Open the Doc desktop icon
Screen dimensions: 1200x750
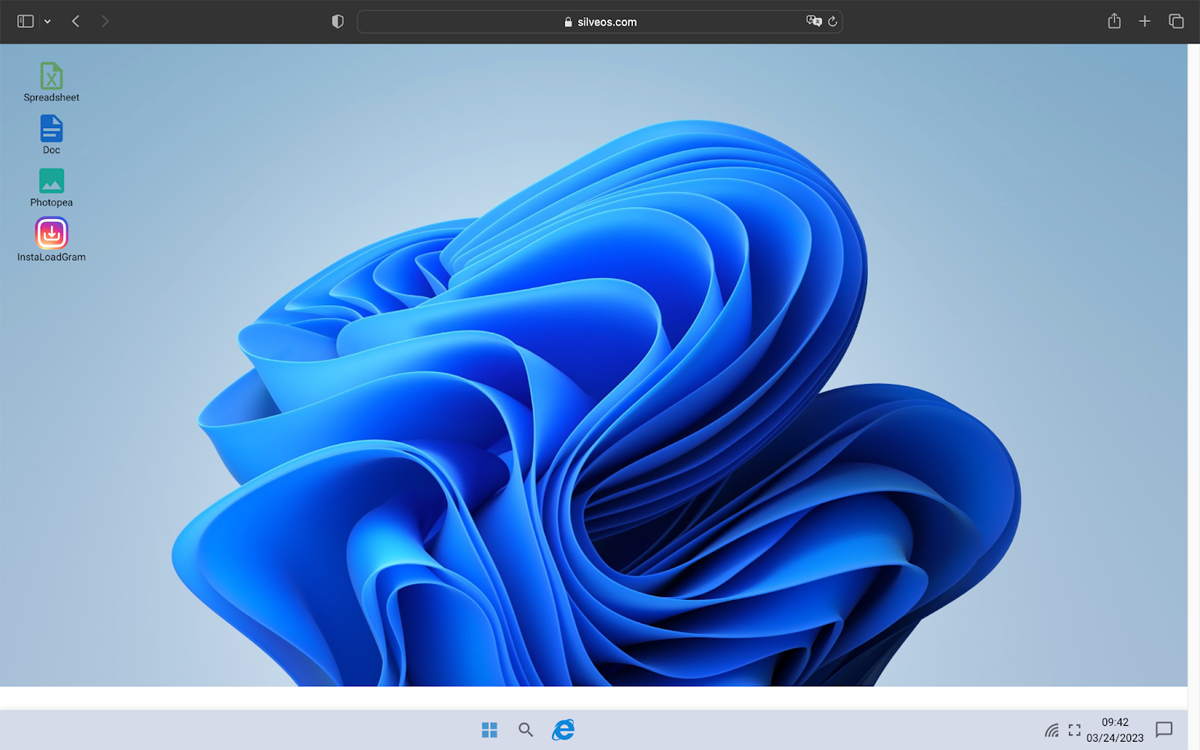click(x=51, y=135)
